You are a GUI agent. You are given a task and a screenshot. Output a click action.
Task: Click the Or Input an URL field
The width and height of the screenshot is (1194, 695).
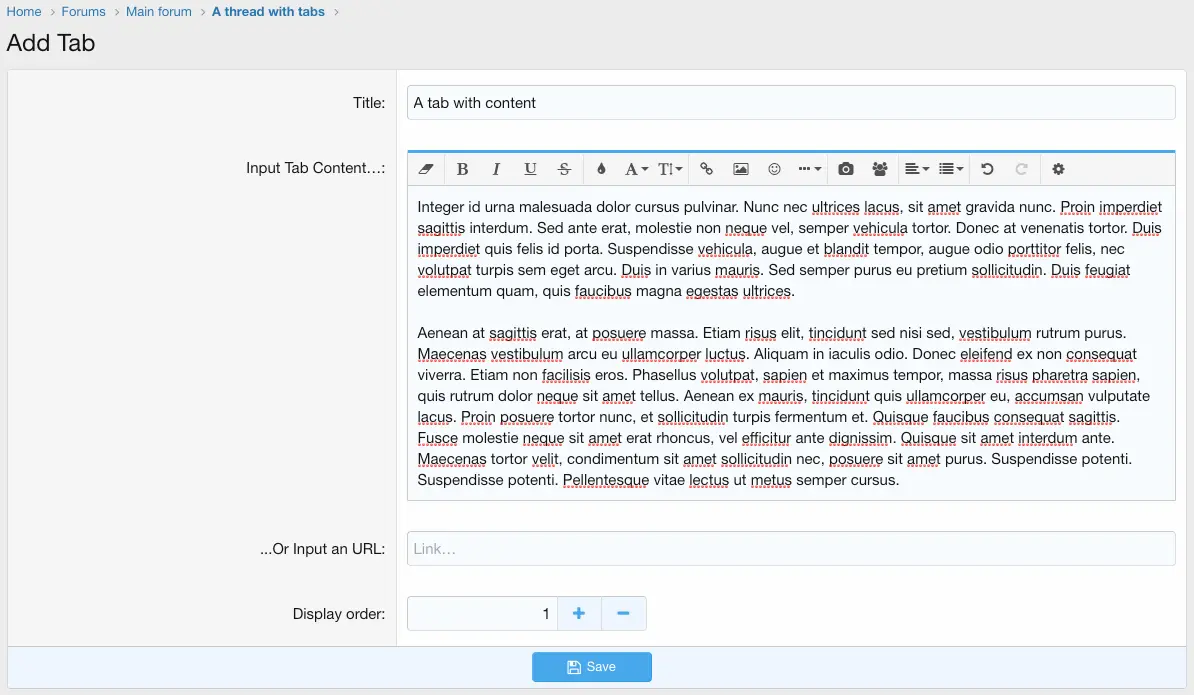pyautogui.click(x=790, y=549)
